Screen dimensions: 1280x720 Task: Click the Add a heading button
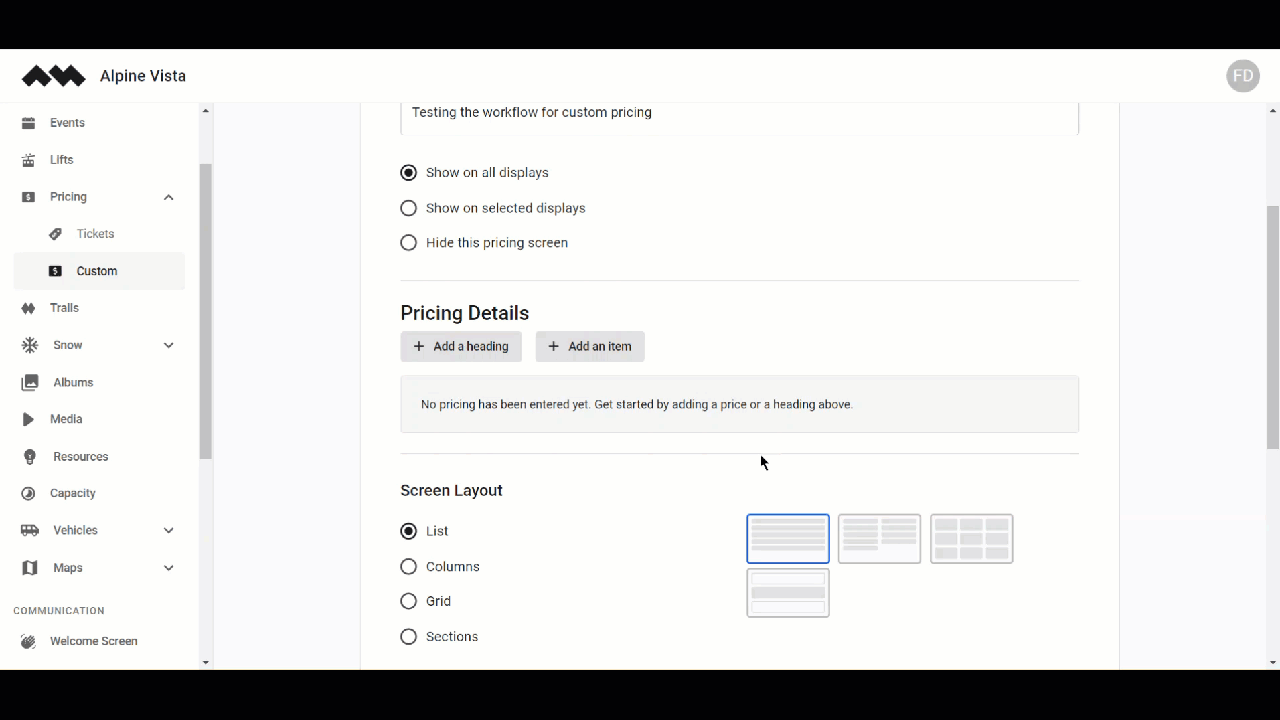pos(461,346)
